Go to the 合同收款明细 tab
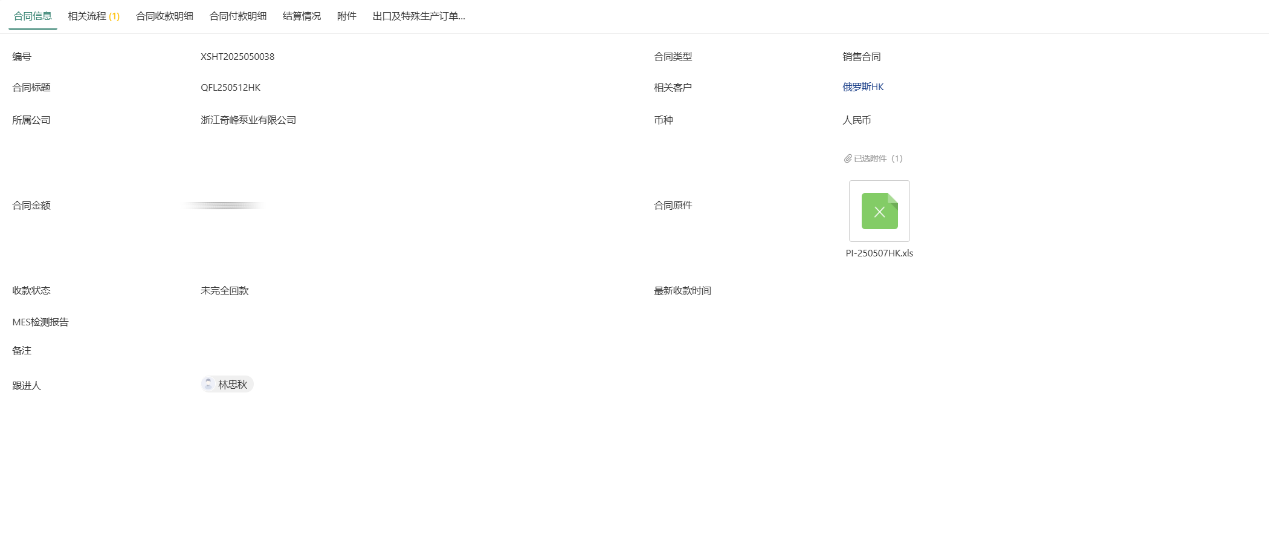Image resolution: width=1269 pixels, height=537 pixels. [165, 16]
